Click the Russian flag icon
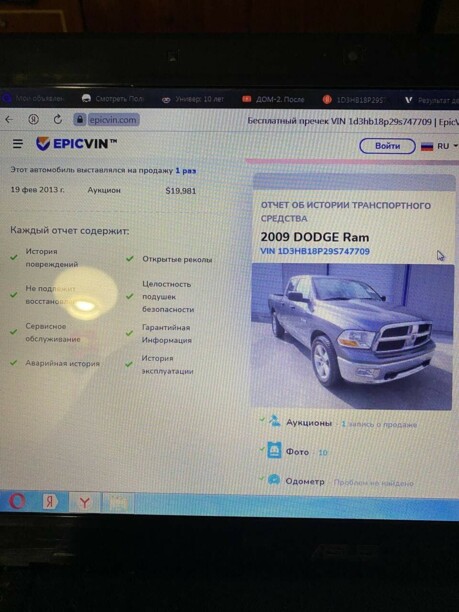Viewport: 459px width, 612px height. click(x=427, y=146)
